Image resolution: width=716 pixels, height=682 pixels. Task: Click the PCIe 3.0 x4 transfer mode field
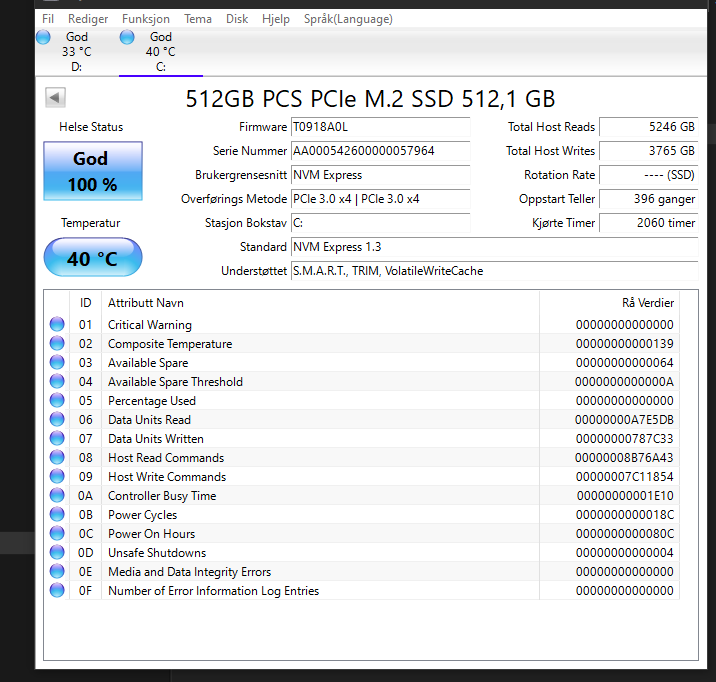pyautogui.click(x=380, y=199)
